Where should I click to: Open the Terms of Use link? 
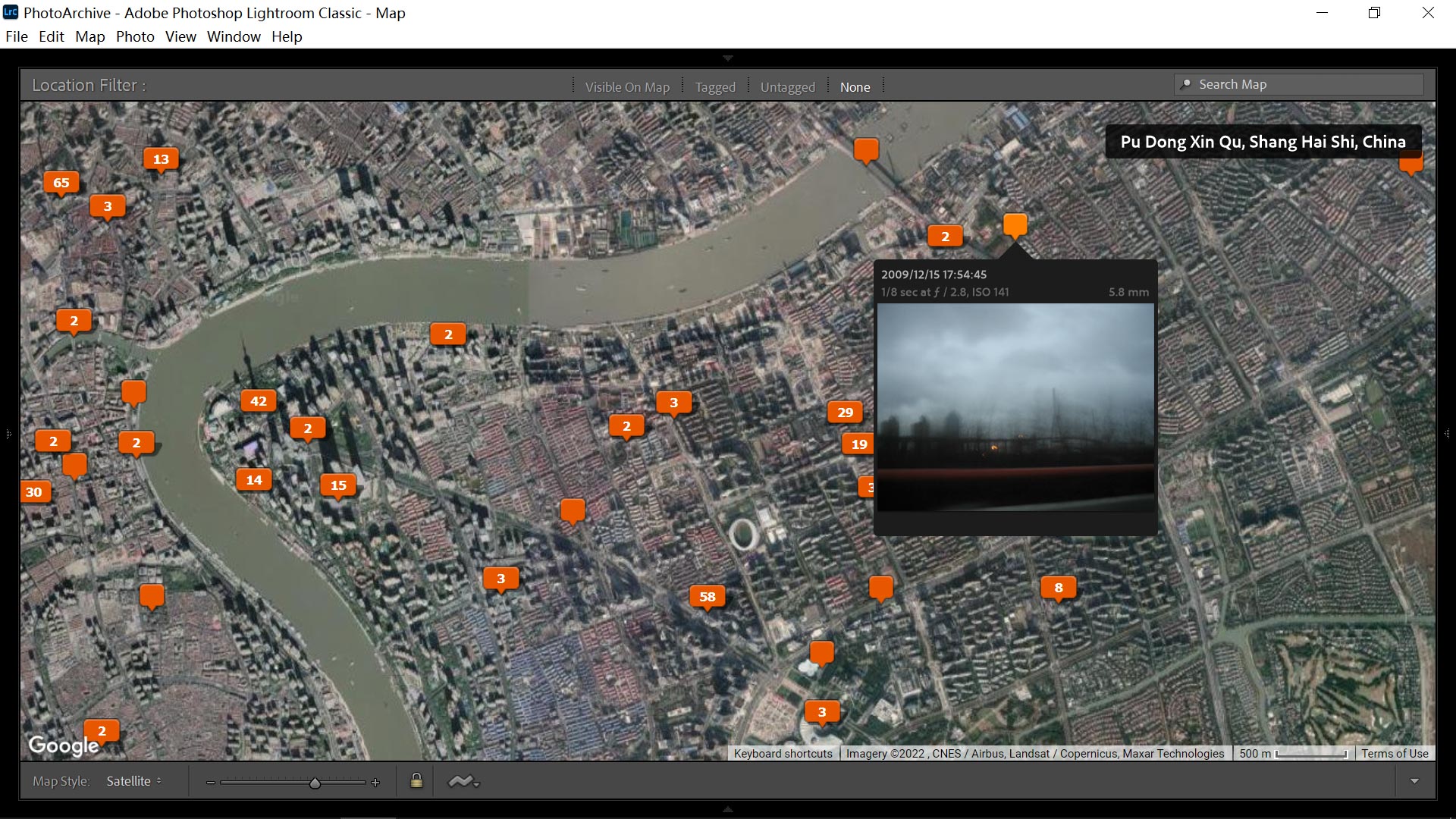point(1394,754)
